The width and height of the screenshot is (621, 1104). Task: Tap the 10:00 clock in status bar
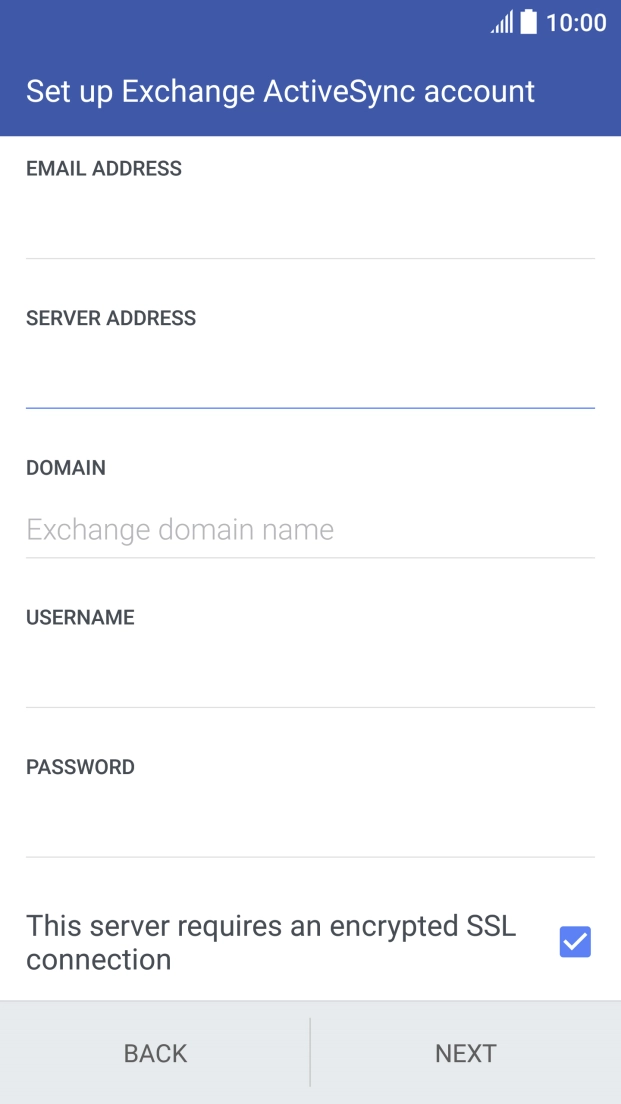(x=576, y=23)
